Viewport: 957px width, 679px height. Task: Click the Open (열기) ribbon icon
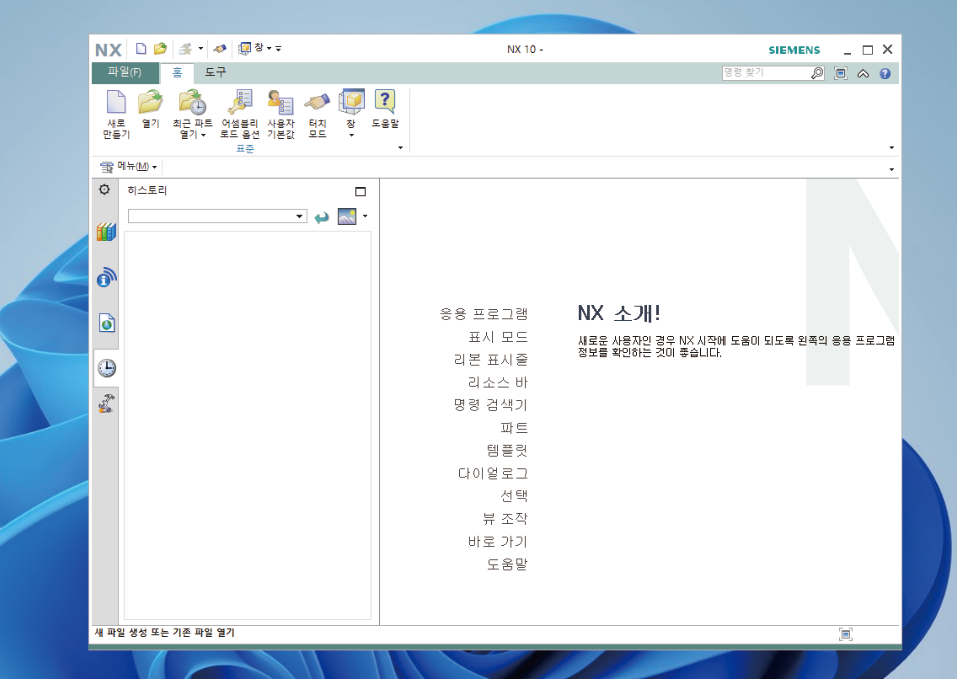tap(150, 109)
